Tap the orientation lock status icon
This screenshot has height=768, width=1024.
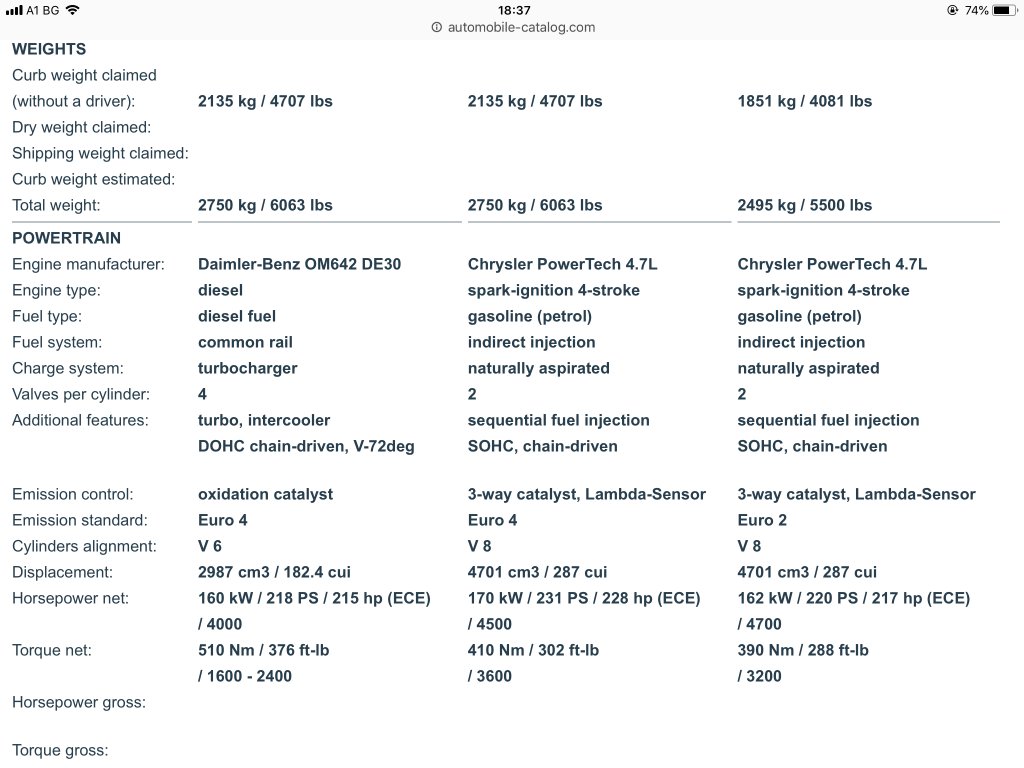tap(951, 10)
